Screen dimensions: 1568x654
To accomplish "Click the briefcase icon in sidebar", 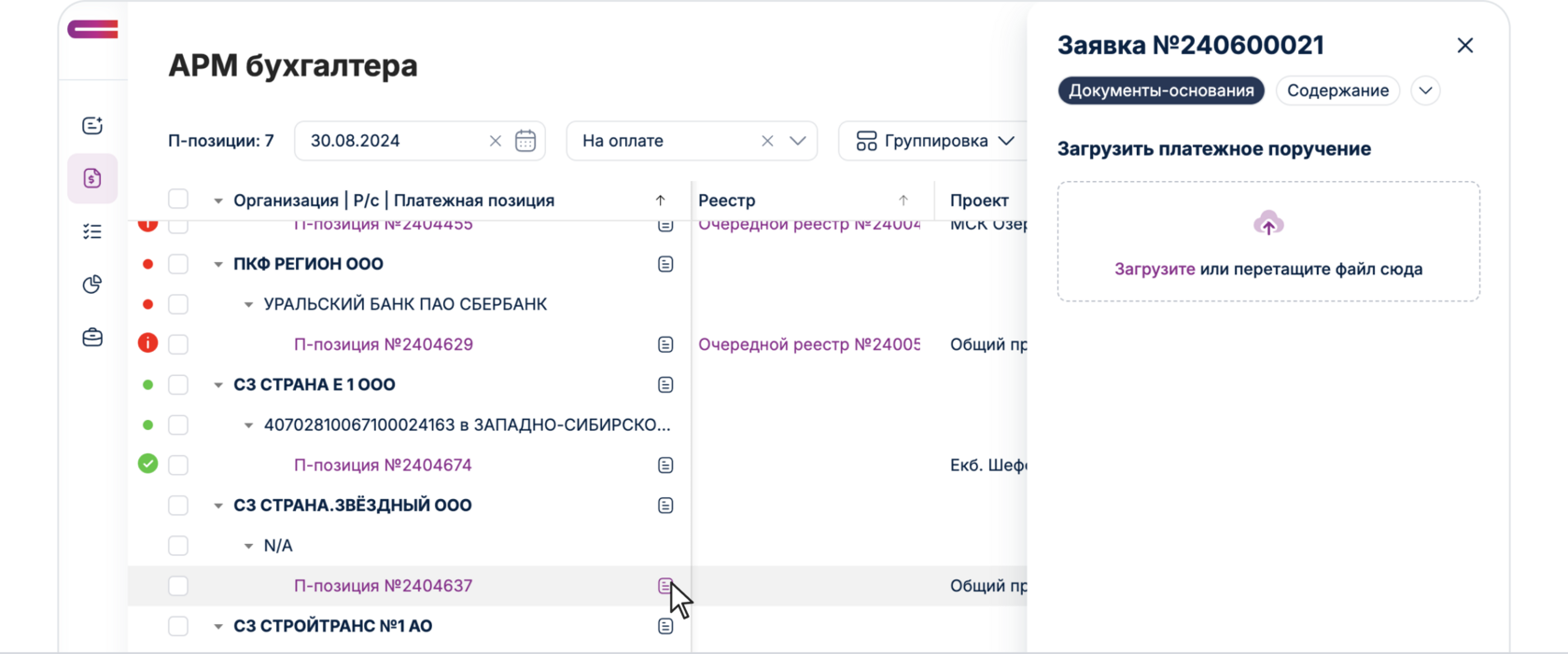I will tap(92, 337).
